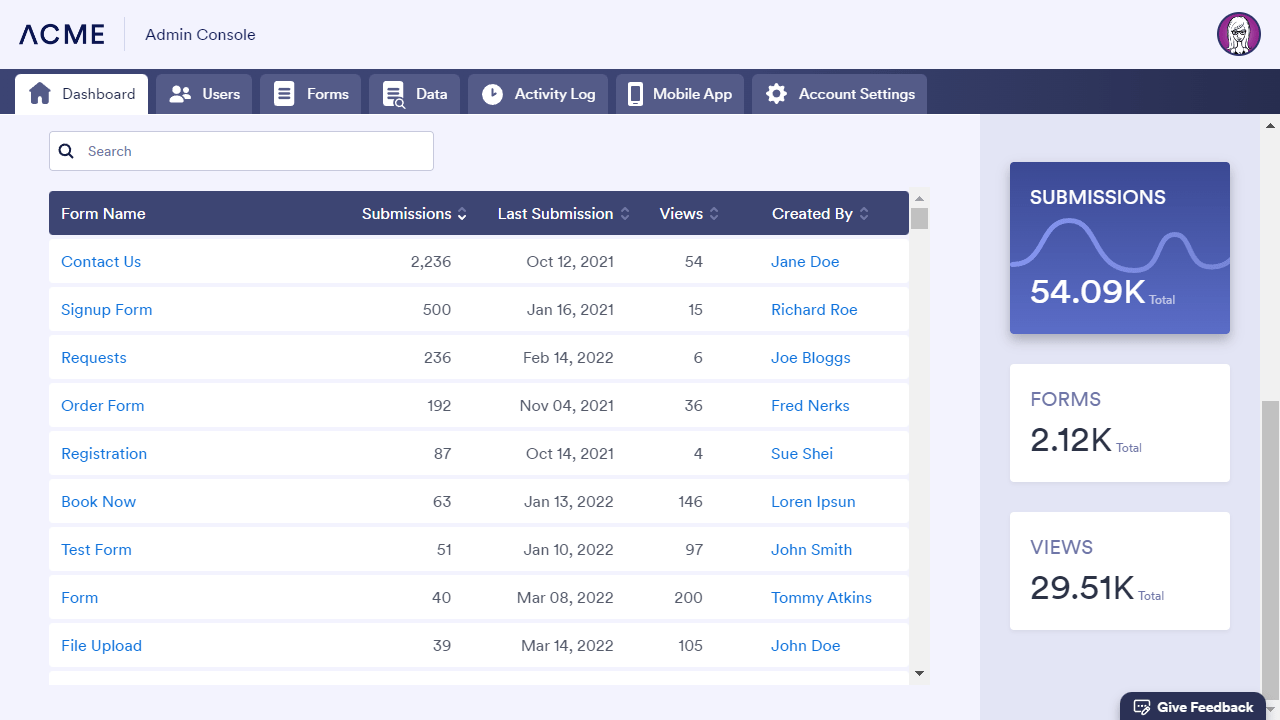Sort table by Last Submission column
The width and height of the screenshot is (1280, 720).
(625, 214)
